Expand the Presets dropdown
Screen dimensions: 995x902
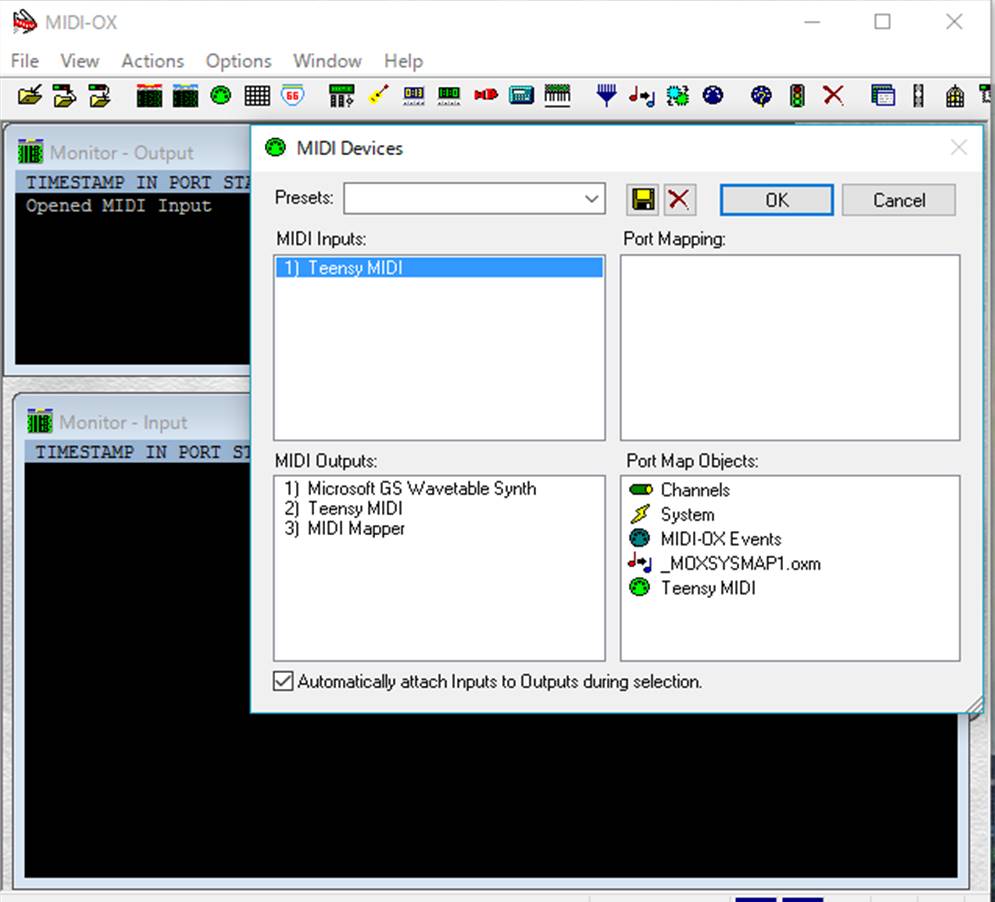click(x=591, y=199)
